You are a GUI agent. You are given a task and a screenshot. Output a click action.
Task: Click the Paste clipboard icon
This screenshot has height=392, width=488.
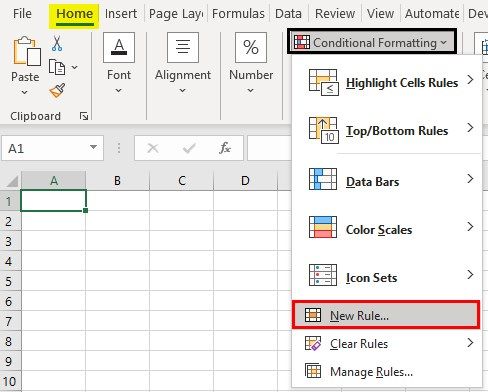(x=27, y=51)
